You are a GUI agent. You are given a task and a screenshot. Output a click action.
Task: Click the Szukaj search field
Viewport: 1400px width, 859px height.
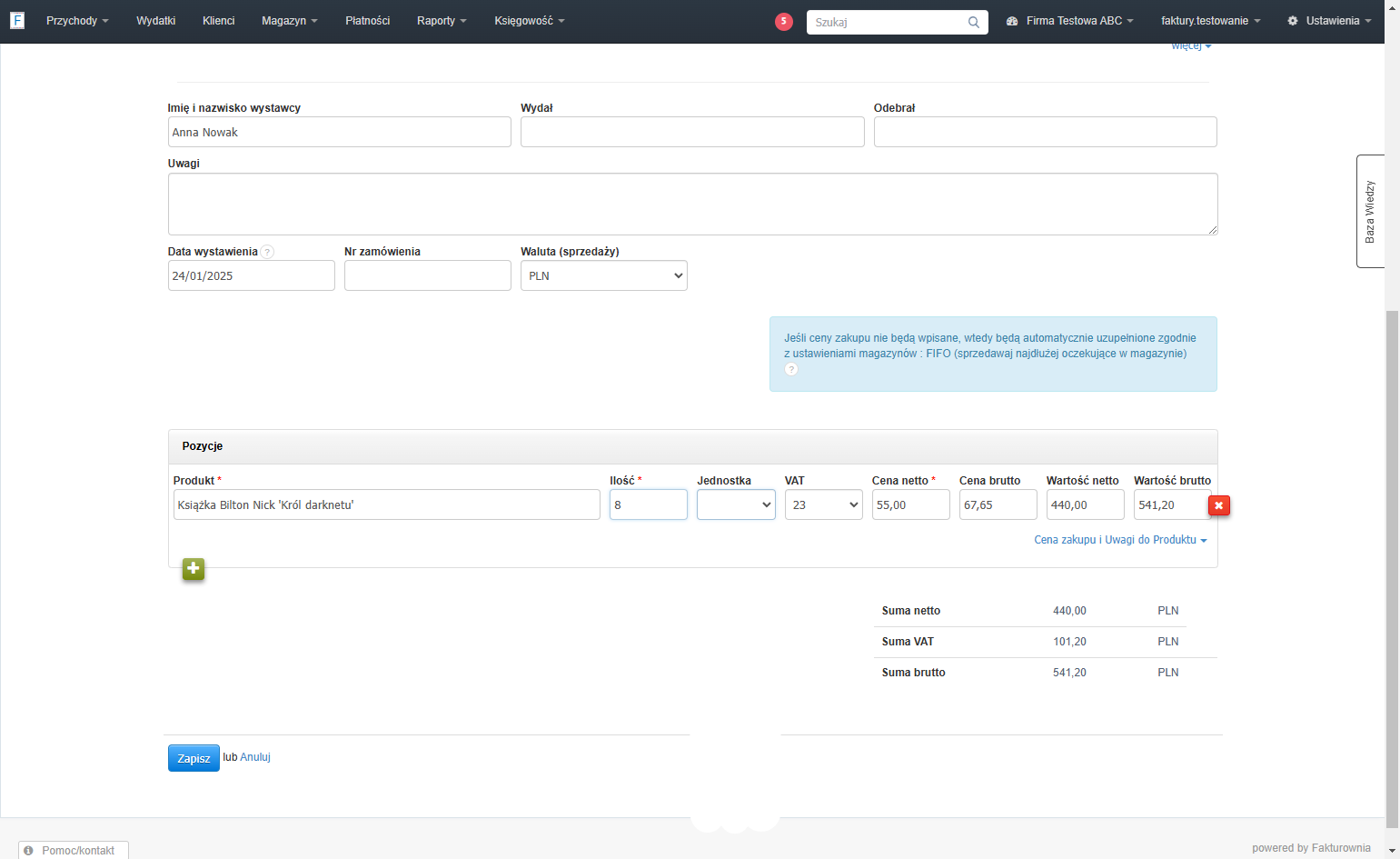898,22
